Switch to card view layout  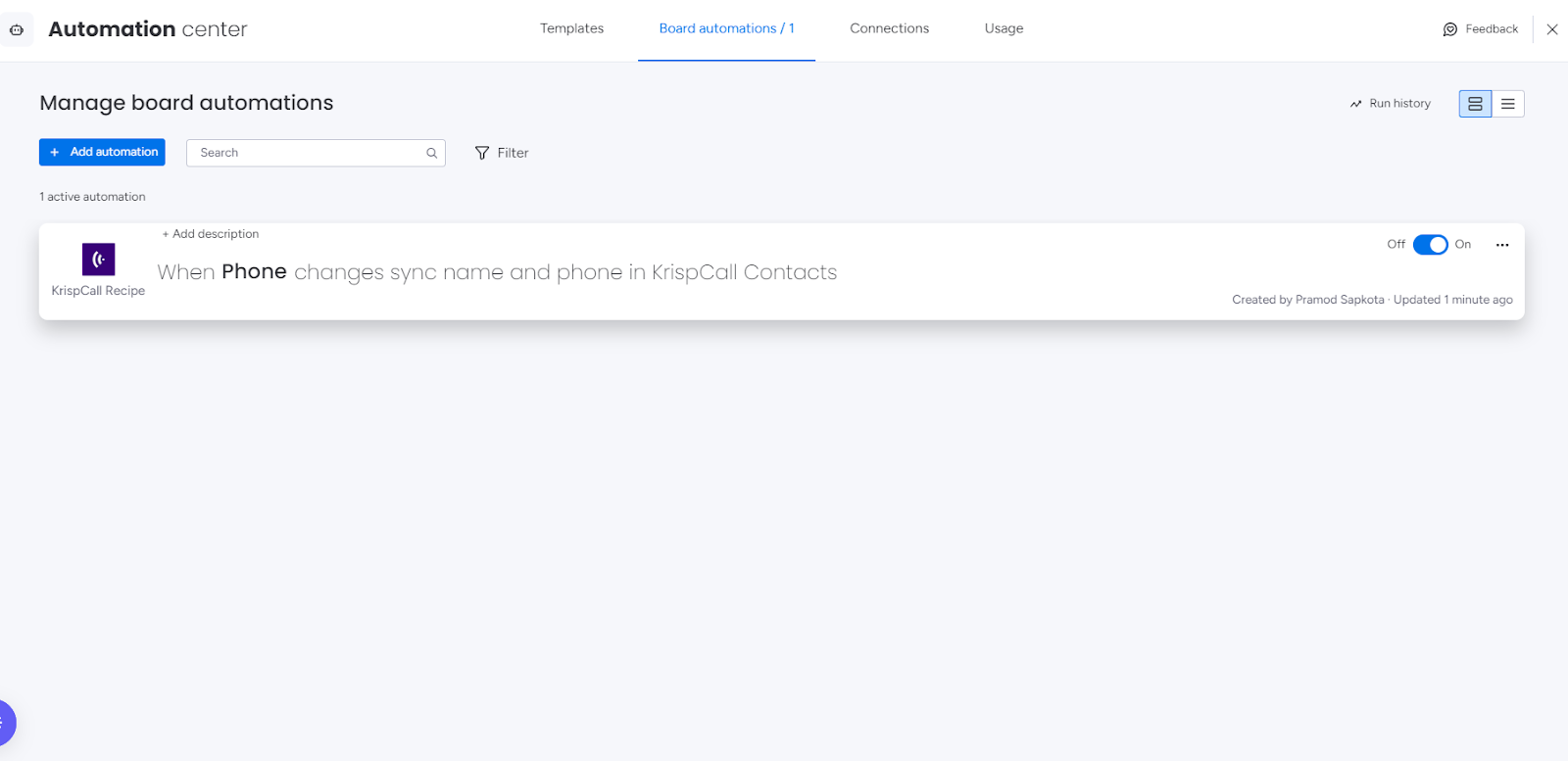point(1475,104)
